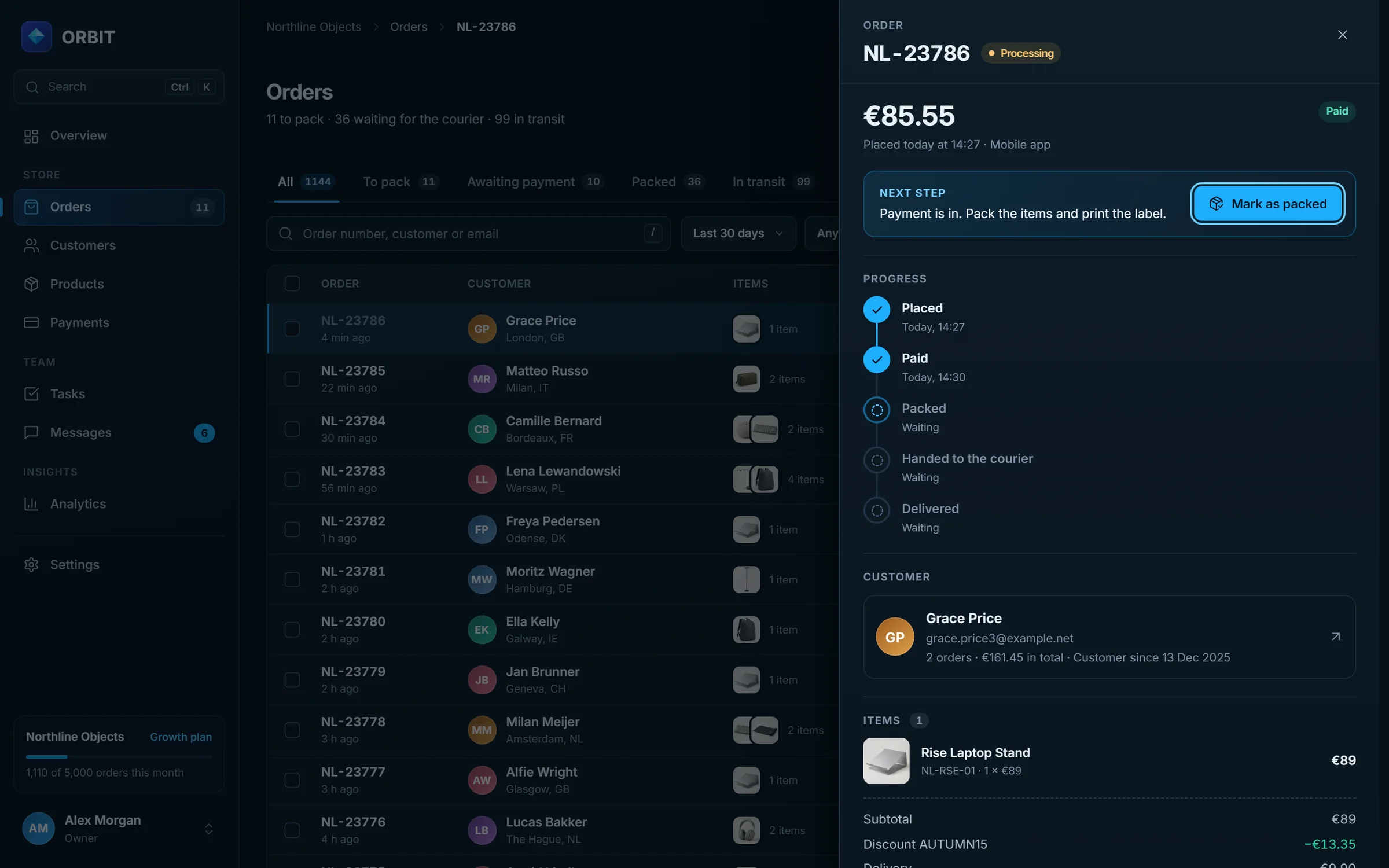This screenshot has width=1389, height=868.
Task: Select checkbox for order NL-23783
Action: click(x=292, y=479)
